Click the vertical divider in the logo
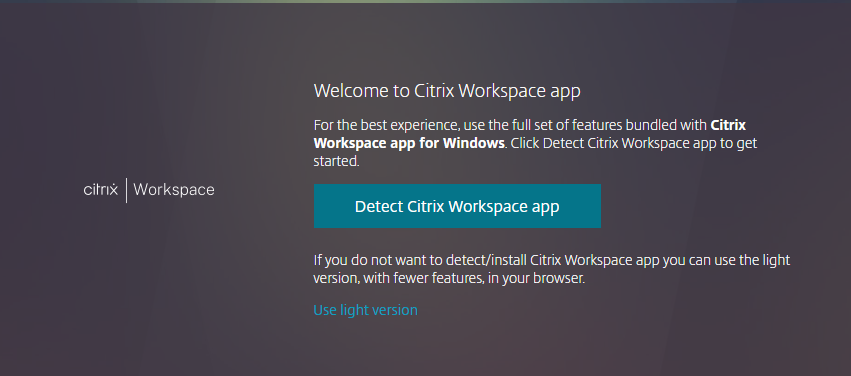Viewport: 851px width, 376px height. (x=126, y=190)
